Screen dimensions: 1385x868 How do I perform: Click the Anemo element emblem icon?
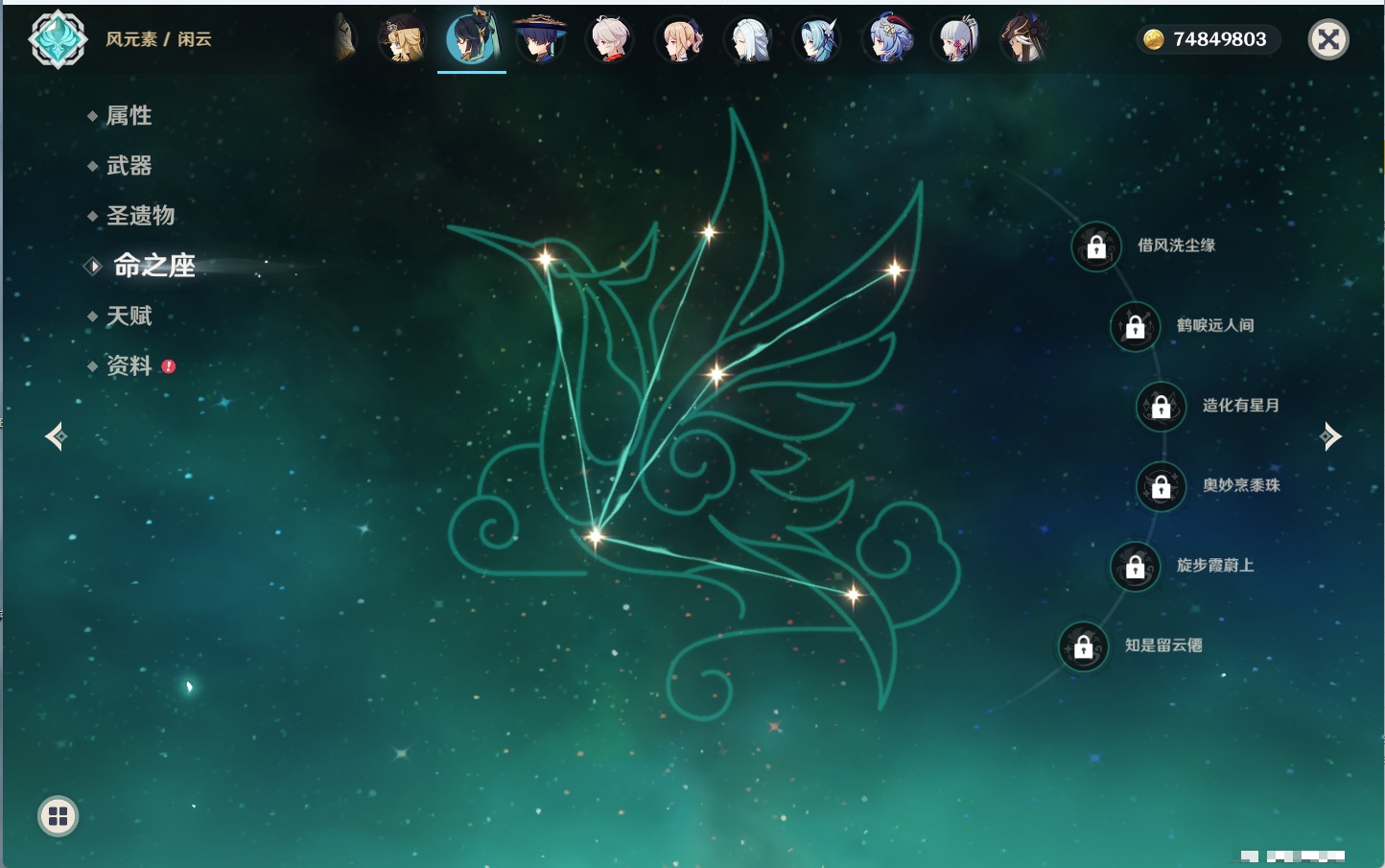(x=58, y=39)
